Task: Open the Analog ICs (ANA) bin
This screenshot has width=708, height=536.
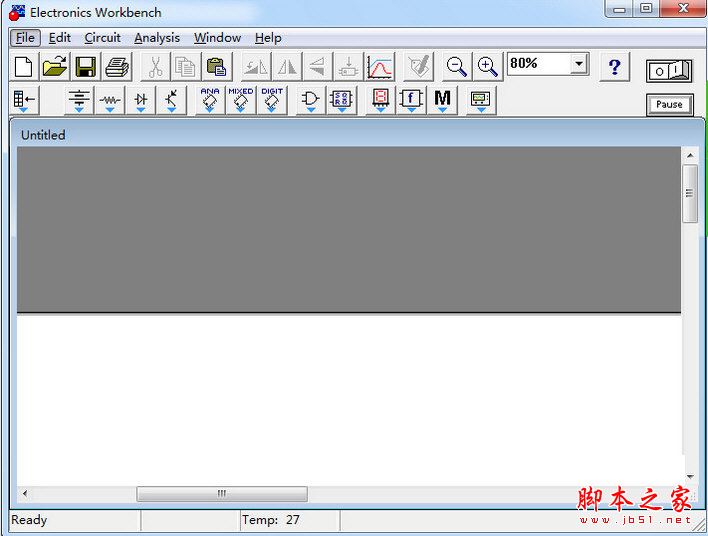Action: click(x=210, y=100)
